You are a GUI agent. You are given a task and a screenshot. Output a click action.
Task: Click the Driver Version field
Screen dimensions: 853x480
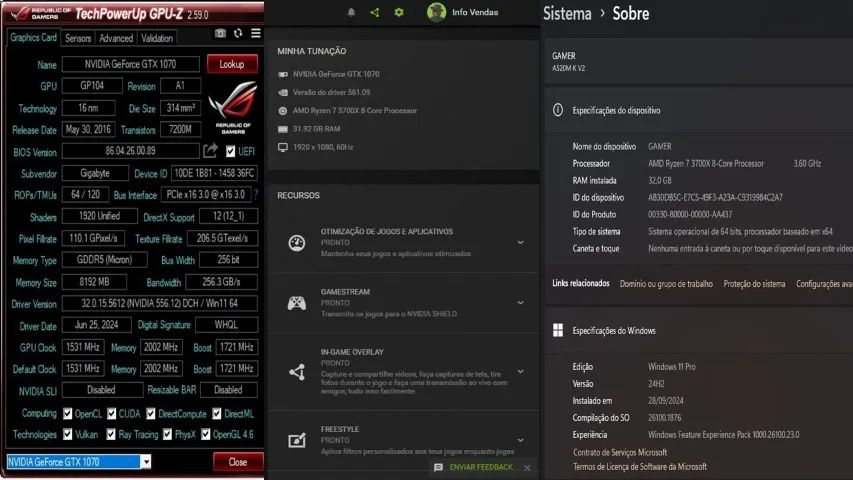tap(160, 303)
